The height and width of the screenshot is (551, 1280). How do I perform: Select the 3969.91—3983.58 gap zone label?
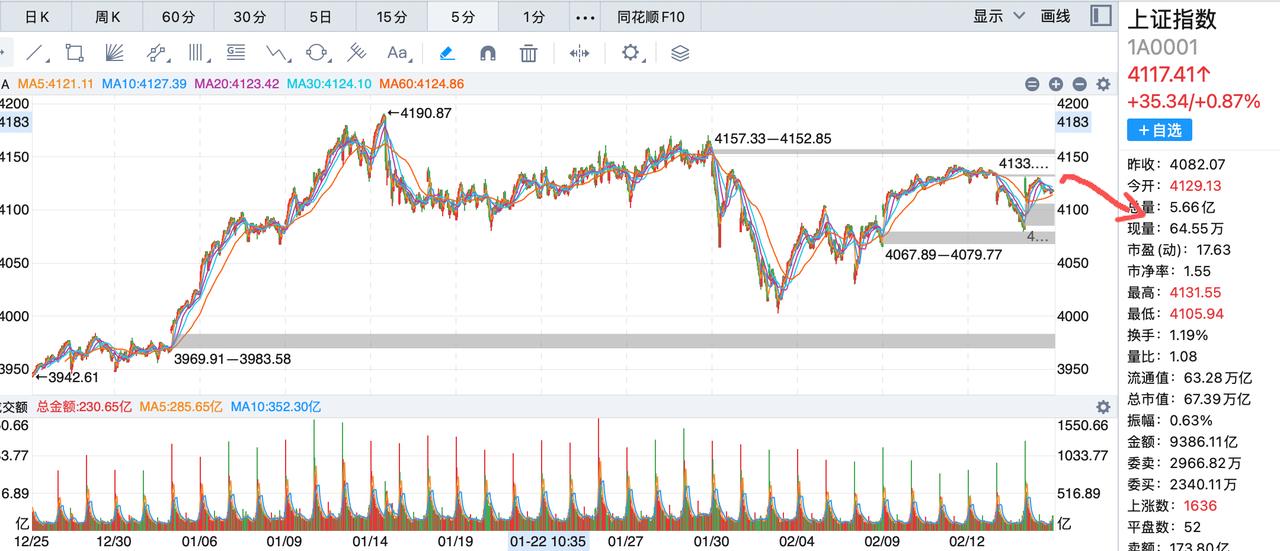tap(232, 358)
